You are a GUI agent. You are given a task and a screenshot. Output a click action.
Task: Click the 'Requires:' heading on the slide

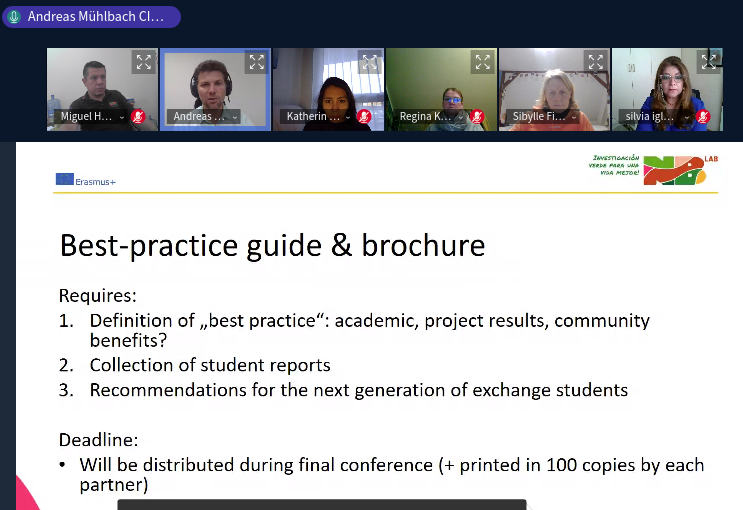(98, 296)
